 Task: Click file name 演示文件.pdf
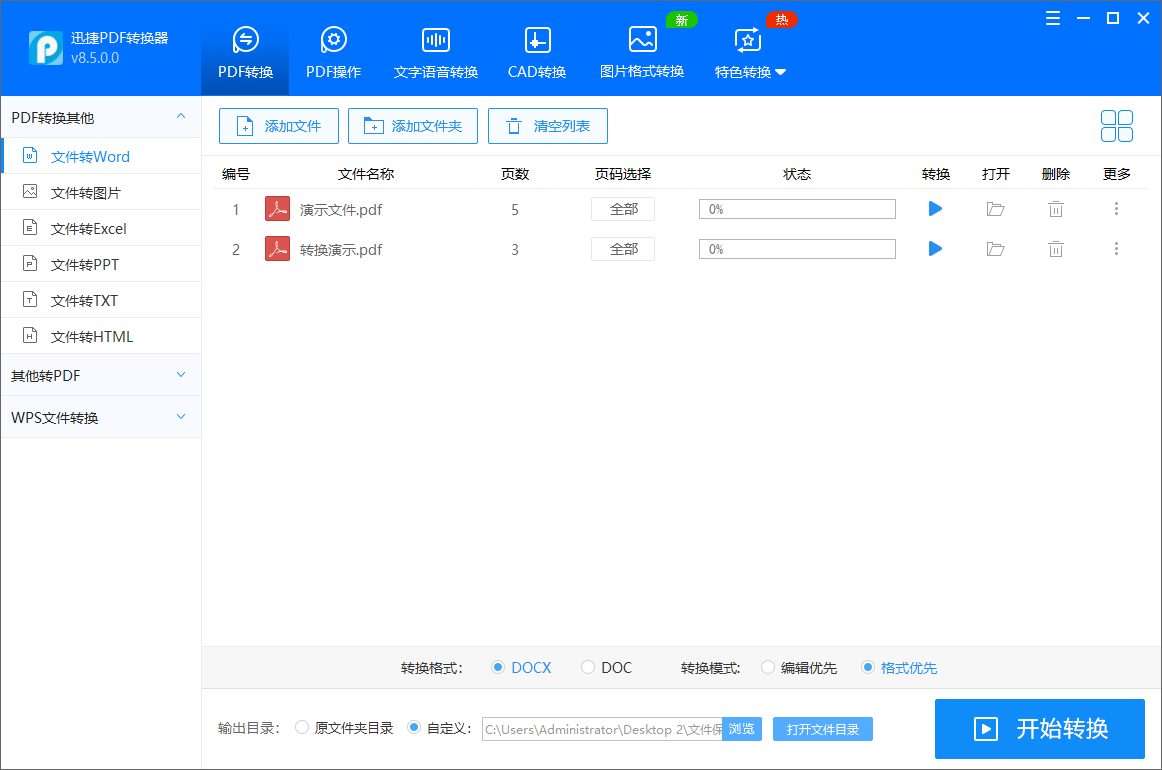click(x=341, y=210)
